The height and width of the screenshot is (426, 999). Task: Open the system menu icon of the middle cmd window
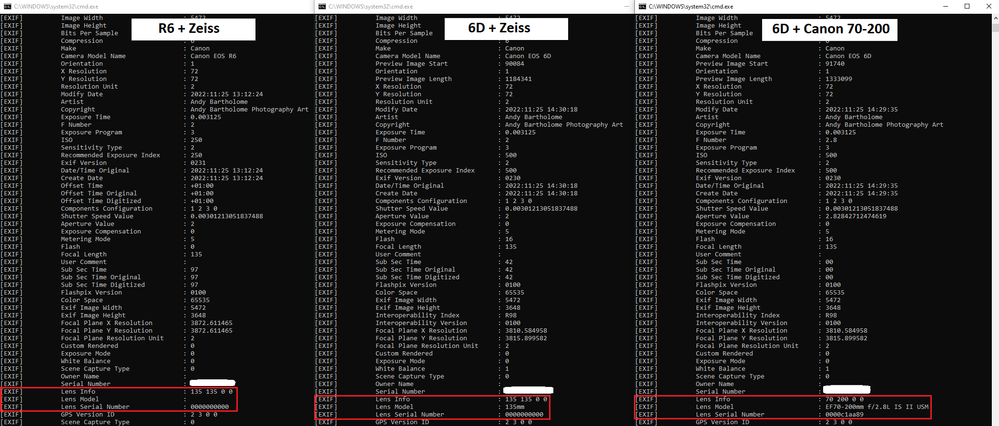[322, 5]
